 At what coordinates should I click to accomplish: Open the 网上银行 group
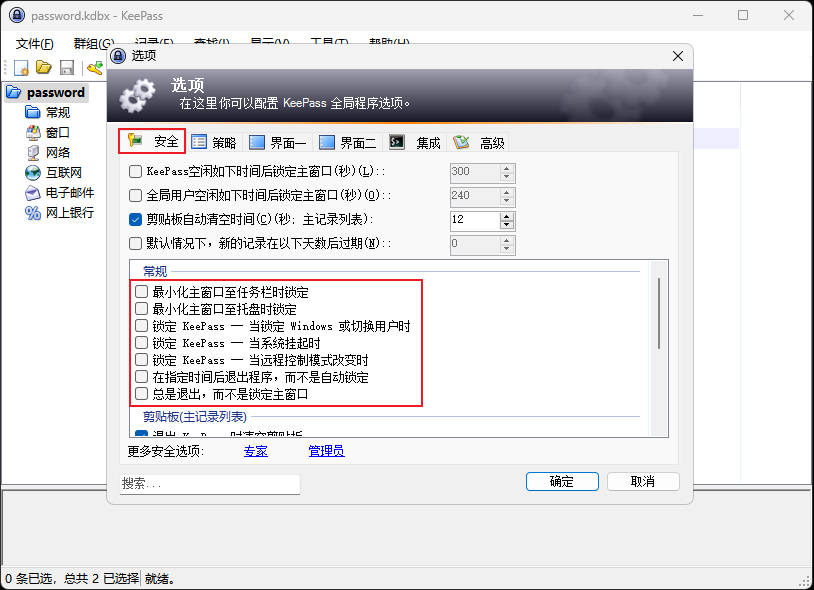pos(69,213)
